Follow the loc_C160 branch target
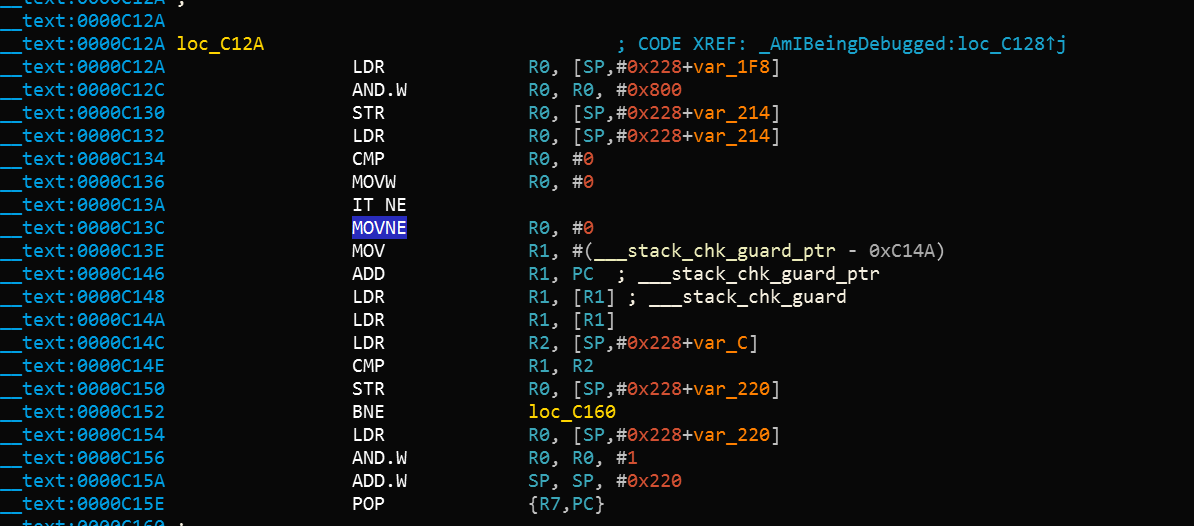Image resolution: width=1194 pixels, height=526 pixels. [x=571, y=412]
